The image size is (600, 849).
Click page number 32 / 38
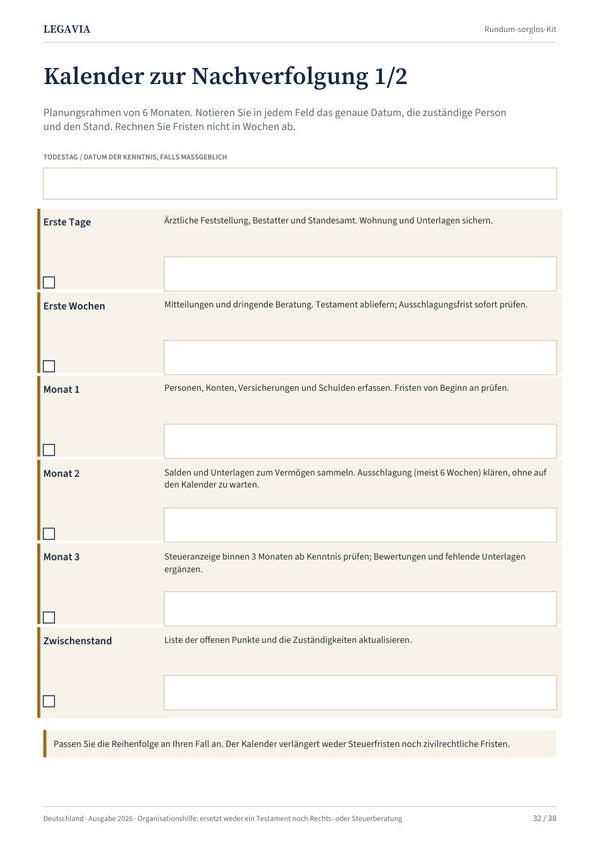tap(544, 818)
